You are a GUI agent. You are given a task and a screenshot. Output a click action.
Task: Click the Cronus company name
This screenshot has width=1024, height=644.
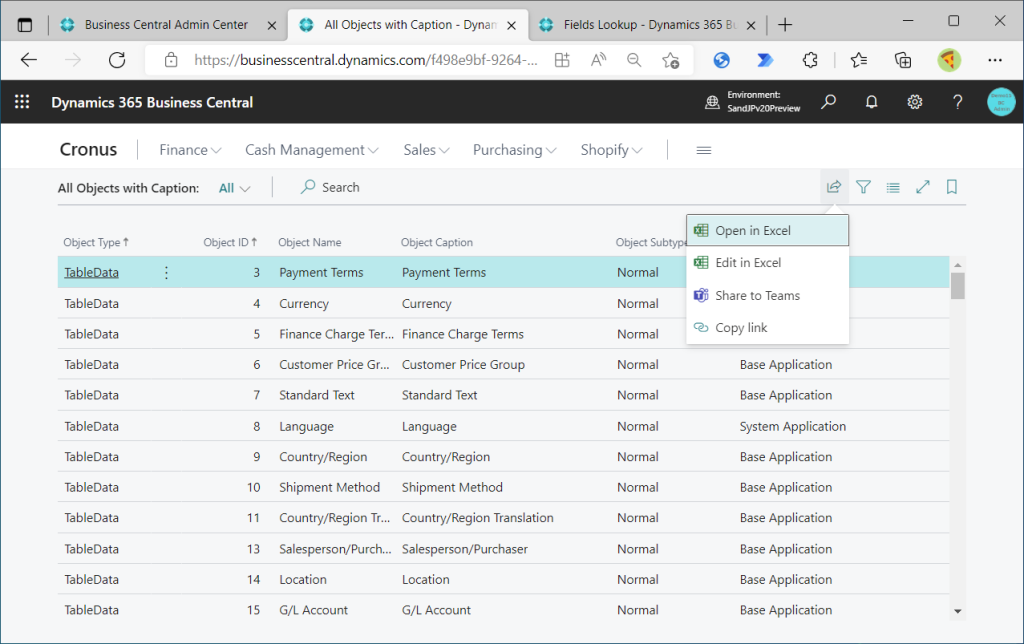tap(88, 150)
